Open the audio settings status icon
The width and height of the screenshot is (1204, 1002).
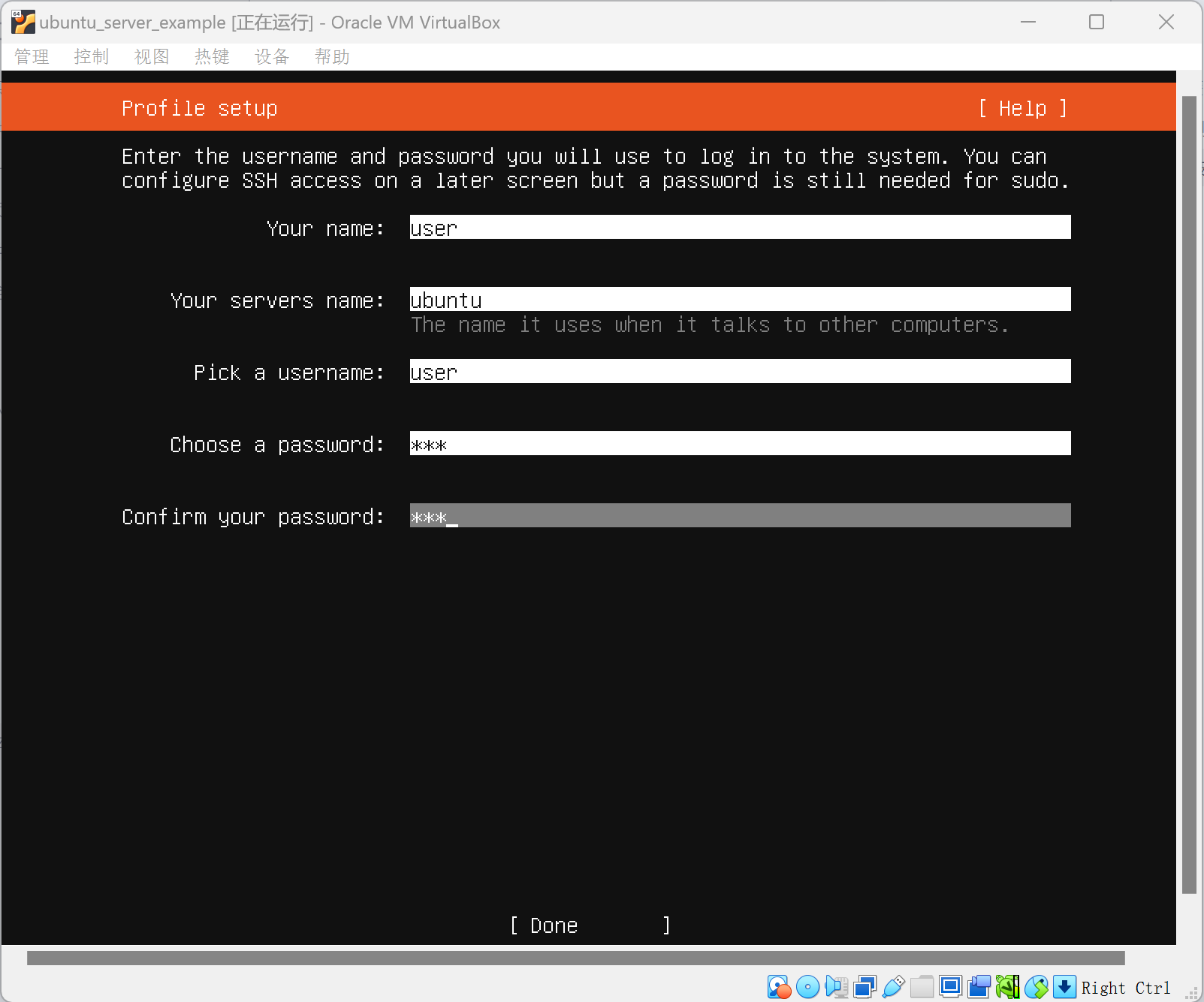(x=836, y=987)
